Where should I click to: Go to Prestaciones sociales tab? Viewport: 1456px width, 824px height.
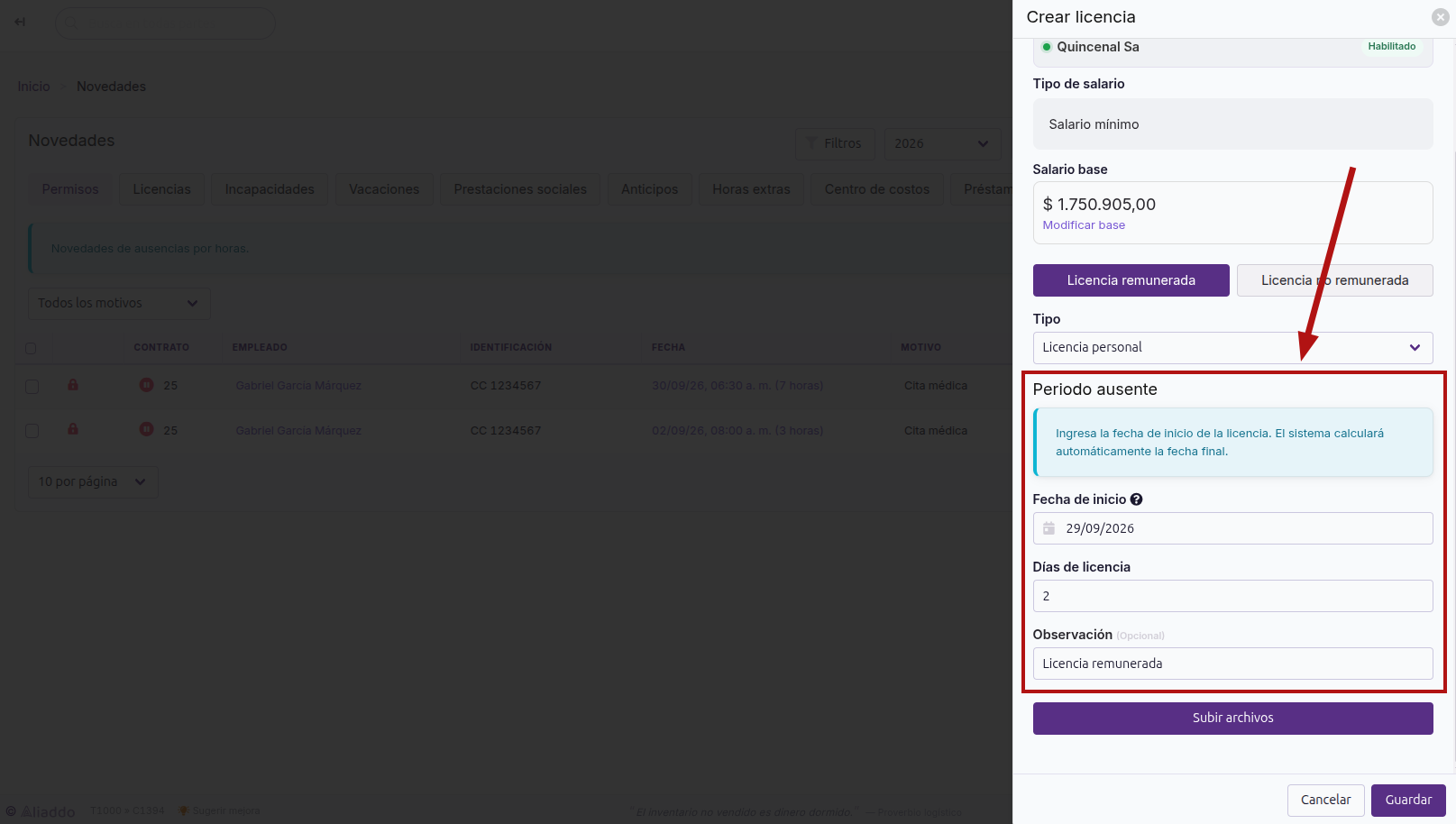tap(520, 189)
